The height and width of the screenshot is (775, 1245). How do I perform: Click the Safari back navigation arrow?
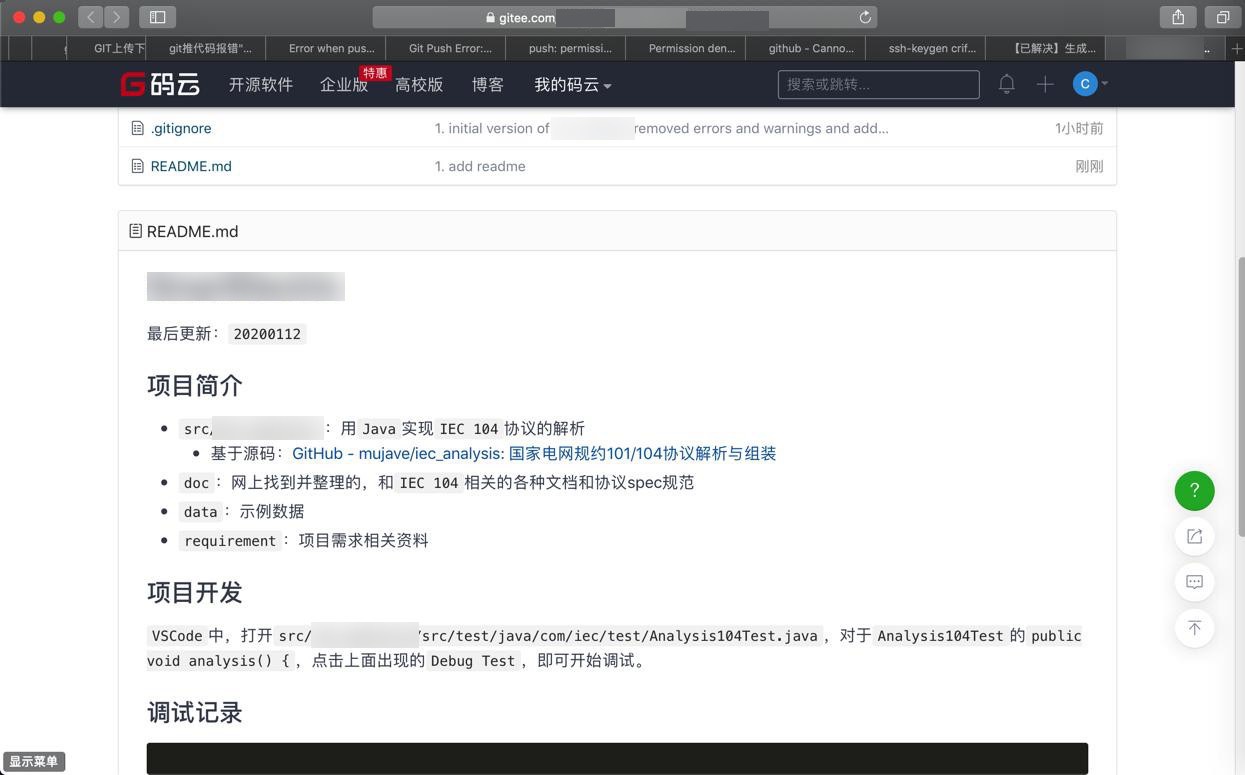tap(91, 17)
